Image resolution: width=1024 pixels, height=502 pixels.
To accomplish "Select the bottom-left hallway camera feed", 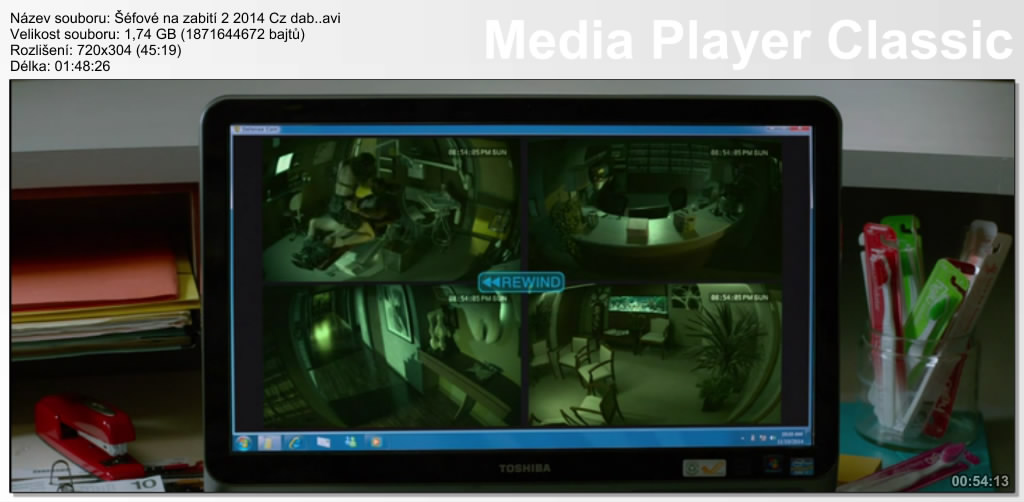I will pyautogui.click(x=390, y=356).
